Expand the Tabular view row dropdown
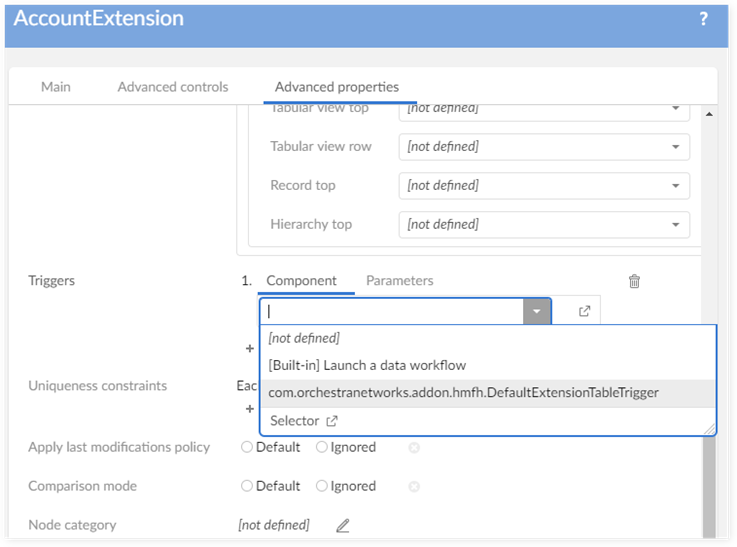Image resolution: width=737 pixels, height=547 pixels. (676, 147)
